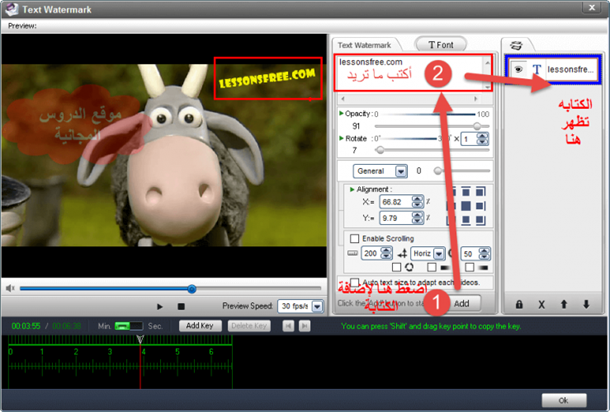Stop the preview playback
610x412 pixels.
tap(181, 307)
